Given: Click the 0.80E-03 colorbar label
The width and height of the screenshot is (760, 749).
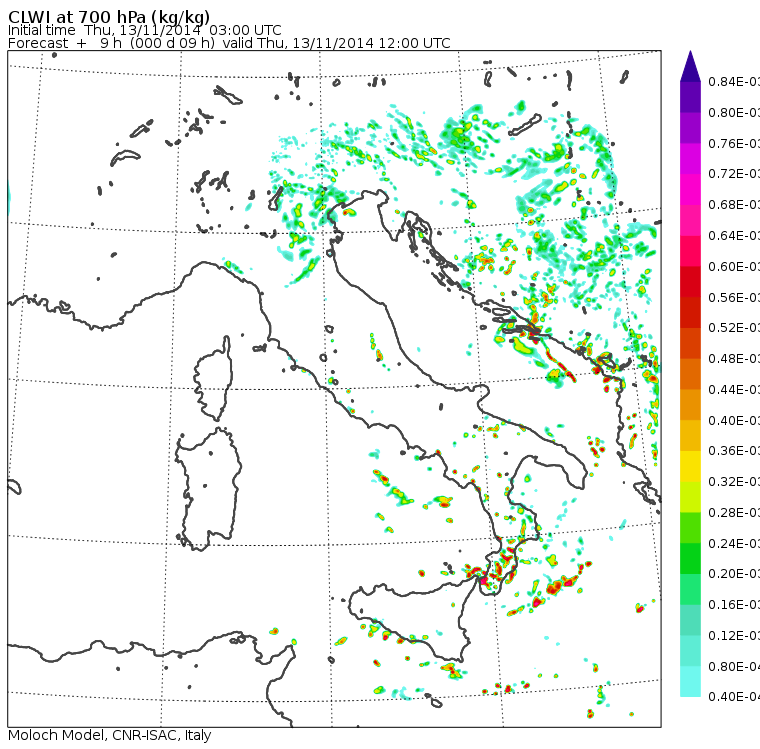Looking at the screenshot, I should pyautogui.click(x=734, y=113).
